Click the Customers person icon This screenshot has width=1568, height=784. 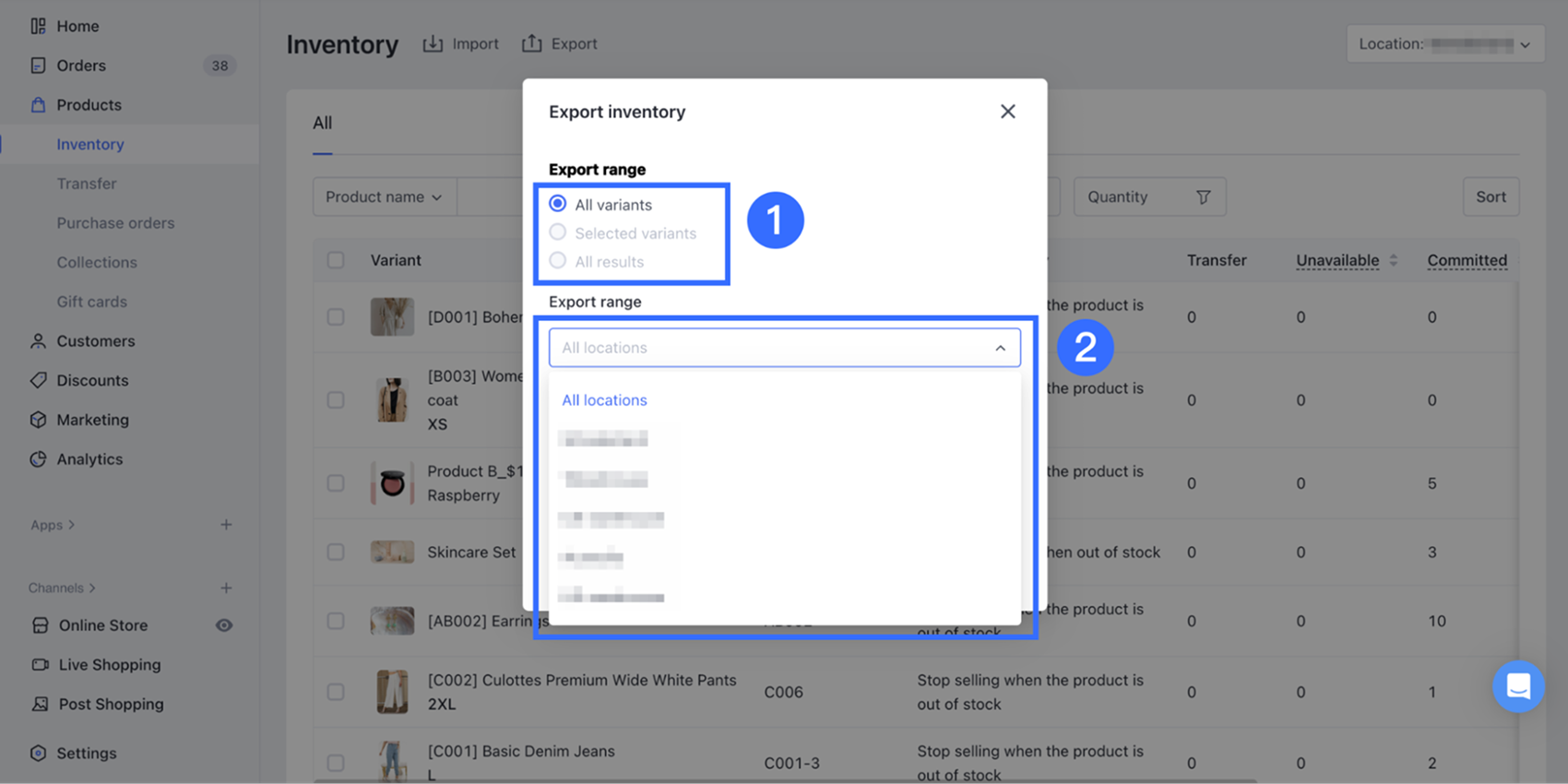38,341
